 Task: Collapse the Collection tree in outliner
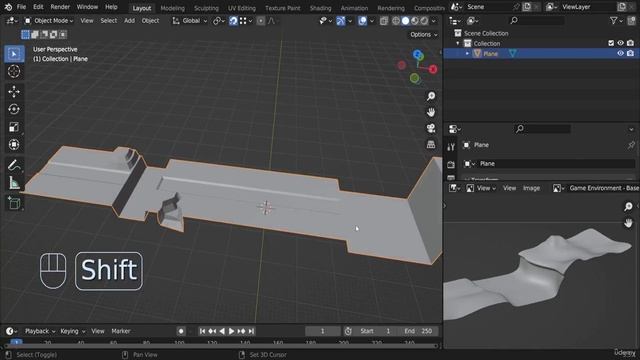[458, 43]
